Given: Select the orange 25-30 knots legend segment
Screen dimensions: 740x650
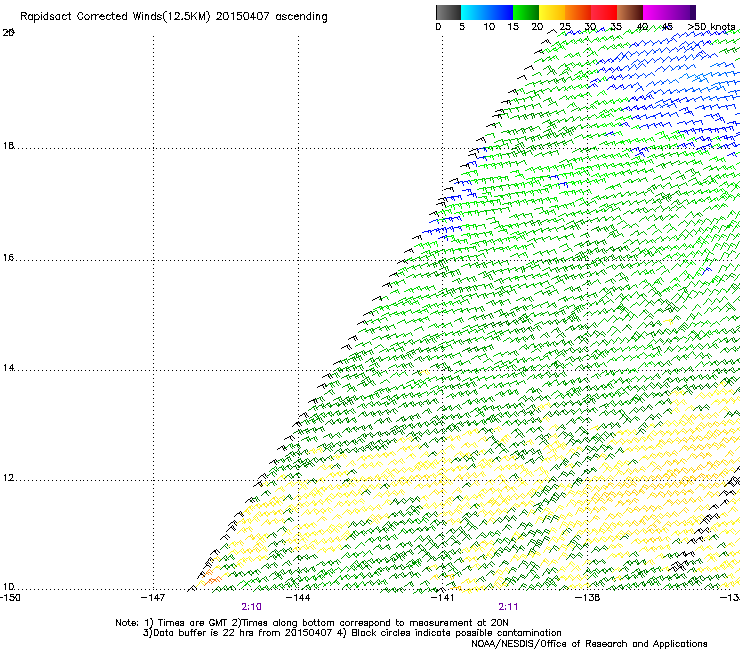Looking at the screenshot, I should 578,12.
